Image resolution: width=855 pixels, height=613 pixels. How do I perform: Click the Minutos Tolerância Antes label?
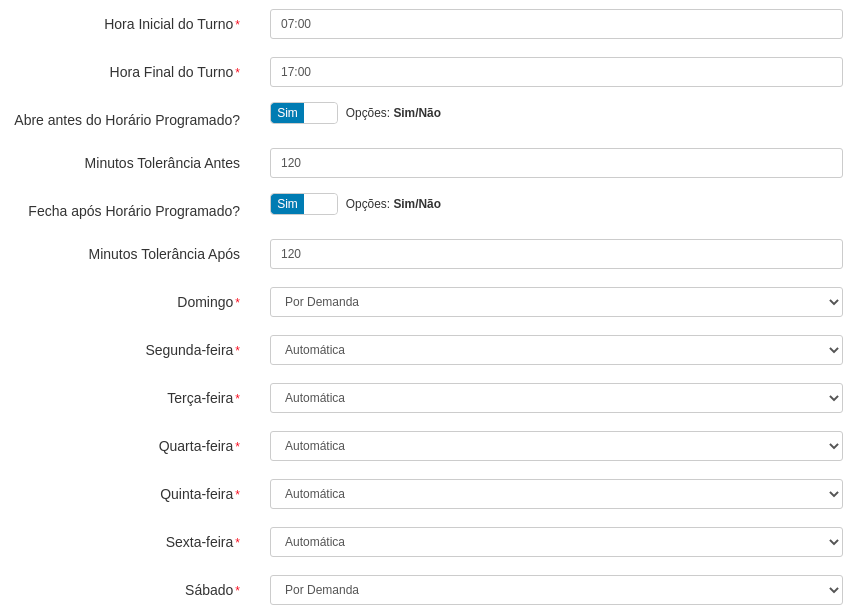162,163
